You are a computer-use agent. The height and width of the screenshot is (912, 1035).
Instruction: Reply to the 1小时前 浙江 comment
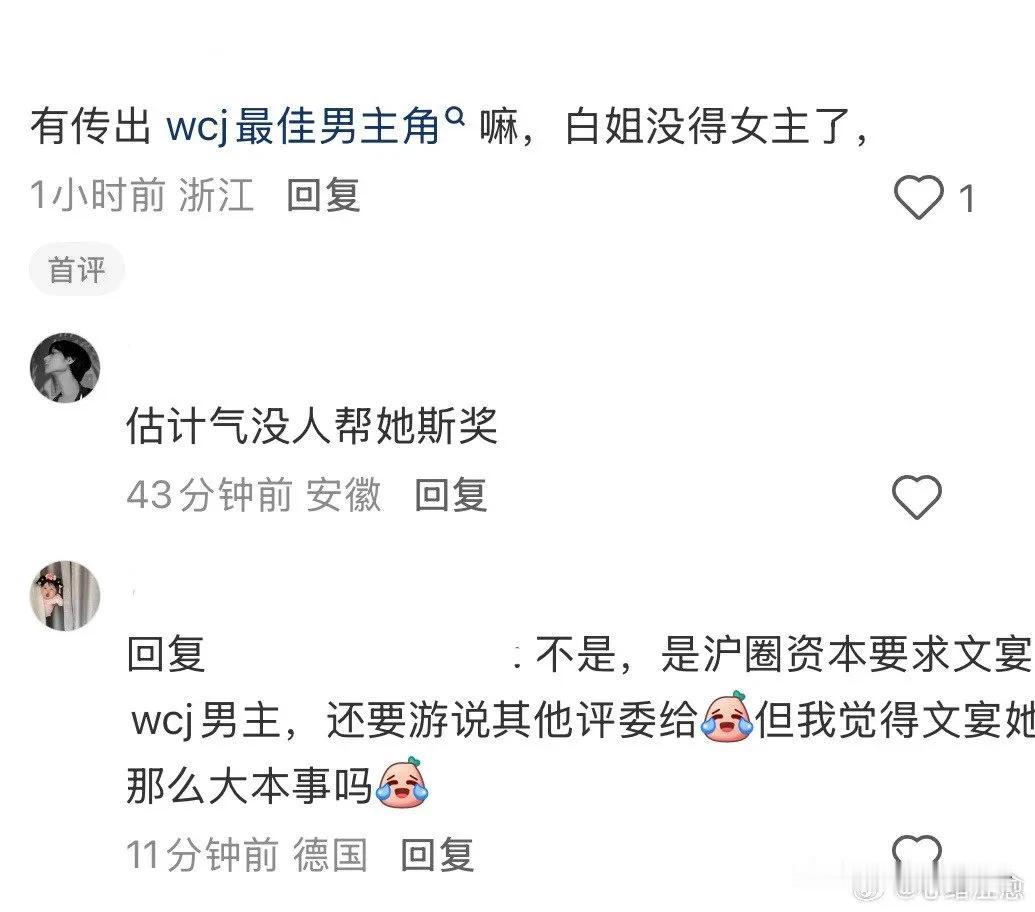tap(323, 196)
